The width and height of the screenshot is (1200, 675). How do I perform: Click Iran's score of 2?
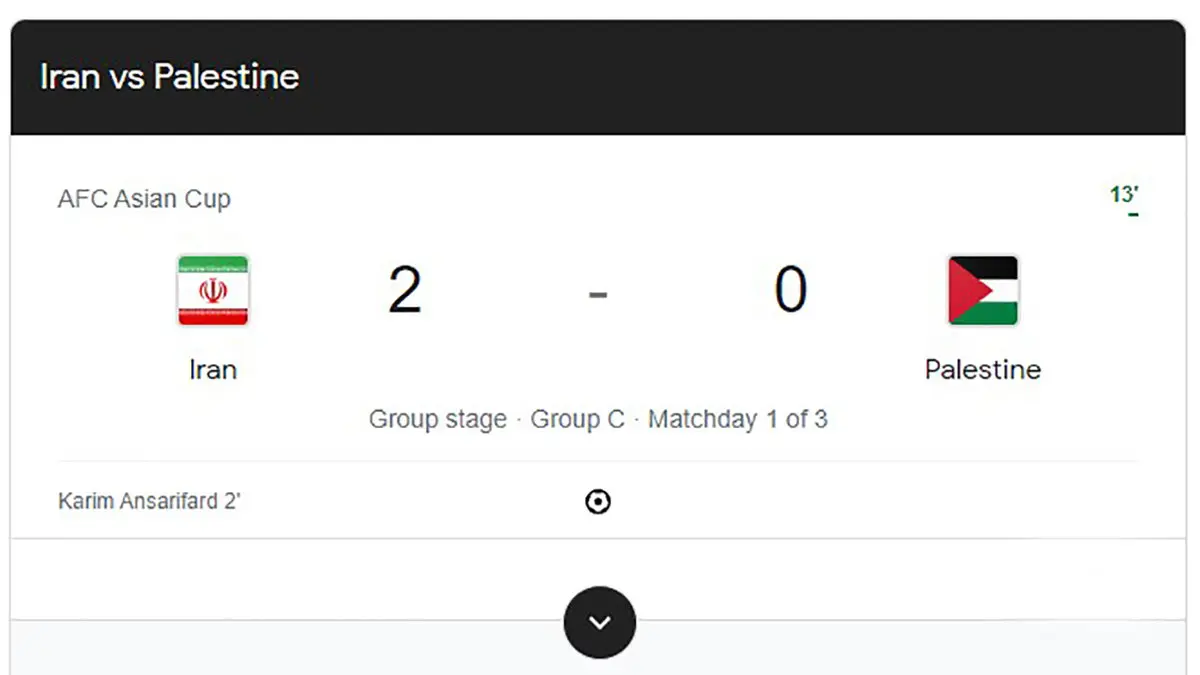point(405,290)
